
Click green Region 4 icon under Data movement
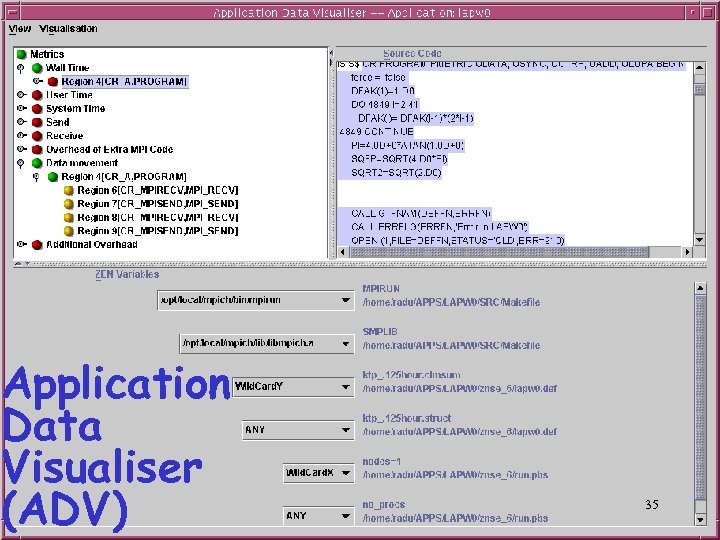coord(53,177)
